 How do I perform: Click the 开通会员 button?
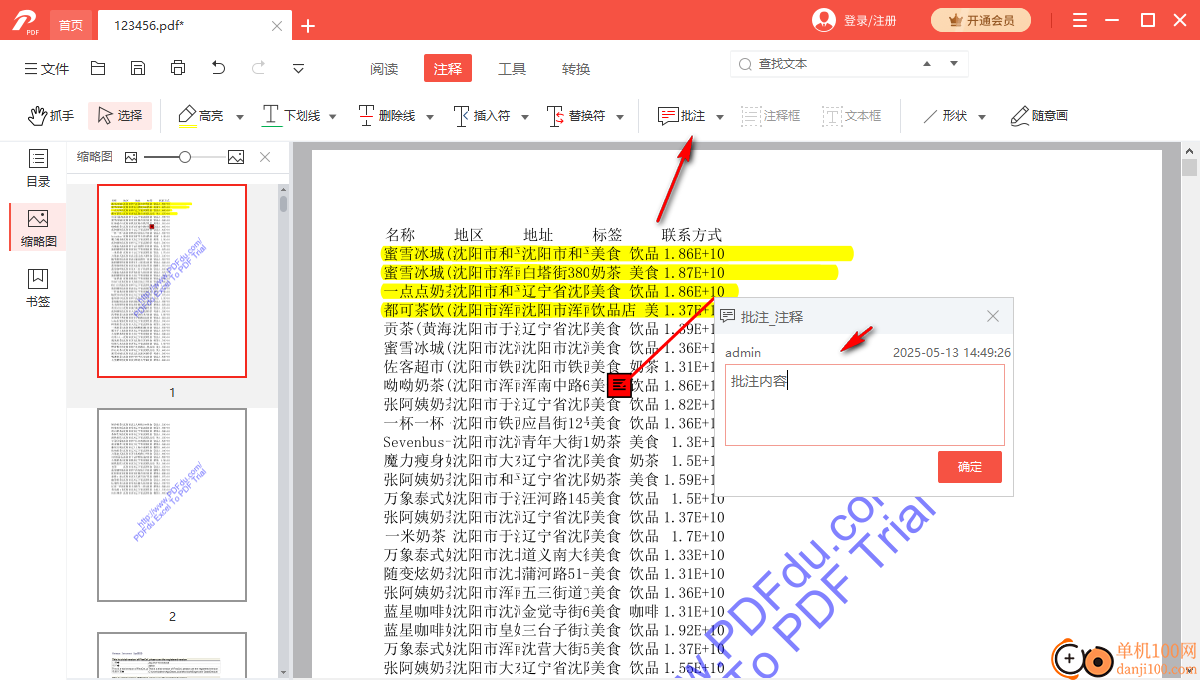(981, 20)
